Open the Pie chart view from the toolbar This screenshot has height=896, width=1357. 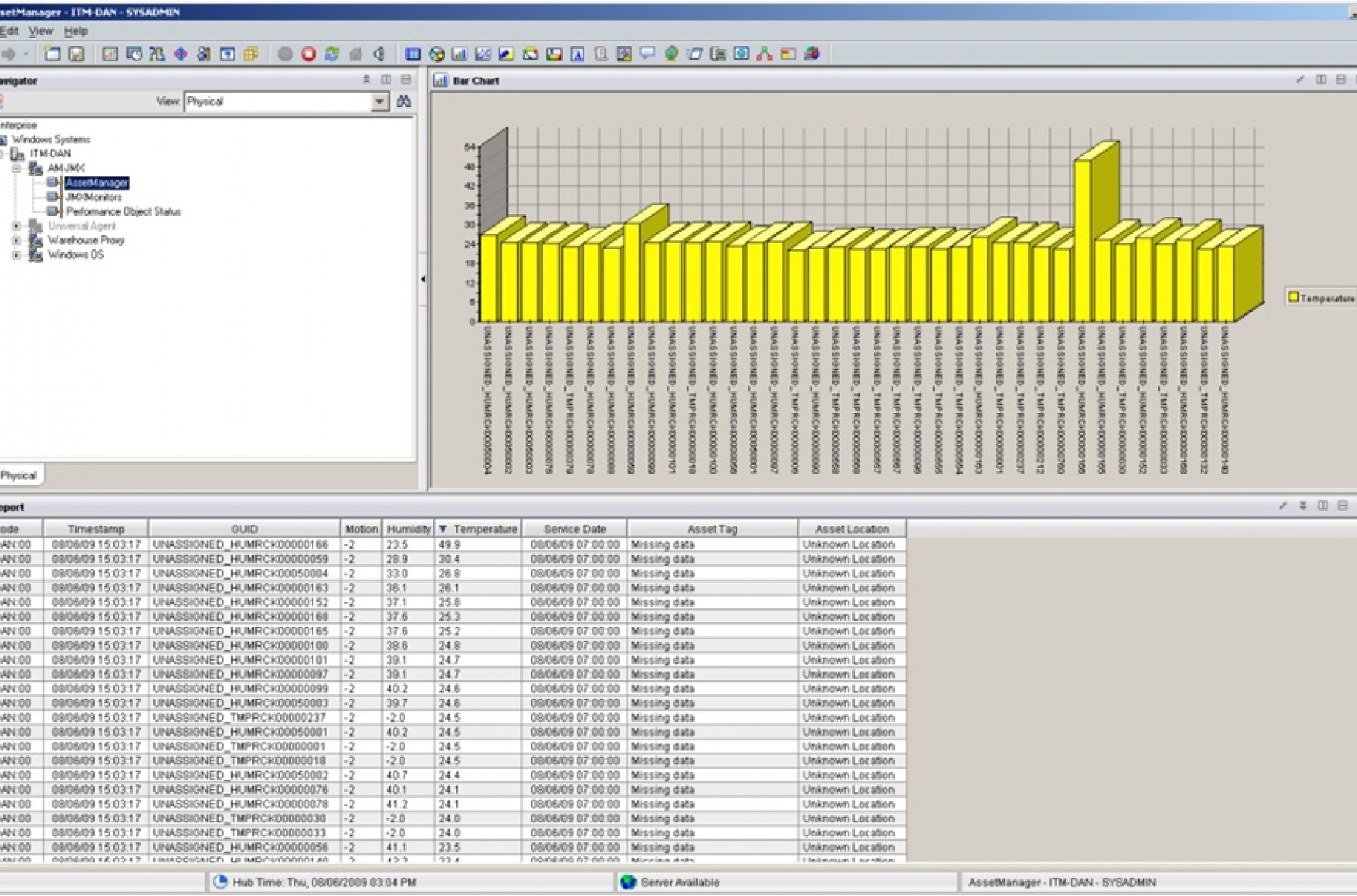tap(437, 53)
